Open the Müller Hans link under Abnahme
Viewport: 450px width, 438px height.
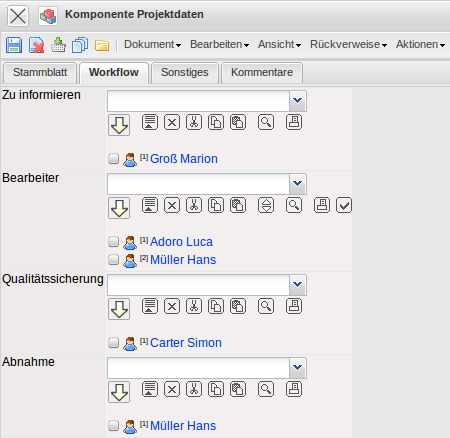pos(183,426)
